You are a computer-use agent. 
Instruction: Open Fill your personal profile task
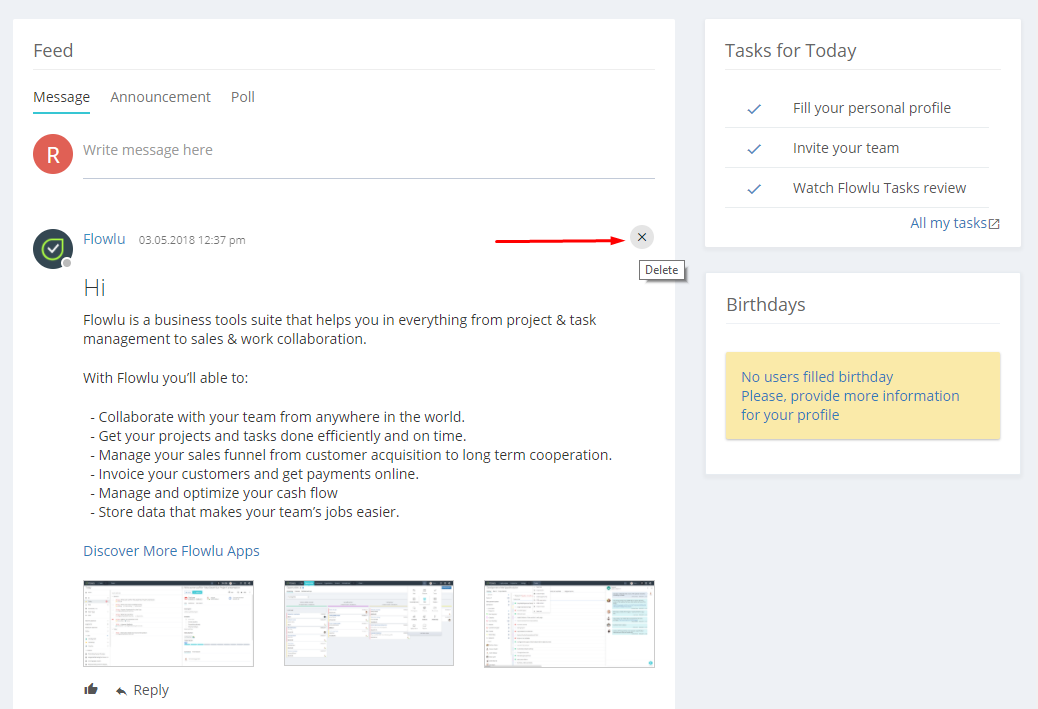click(872, 108)
